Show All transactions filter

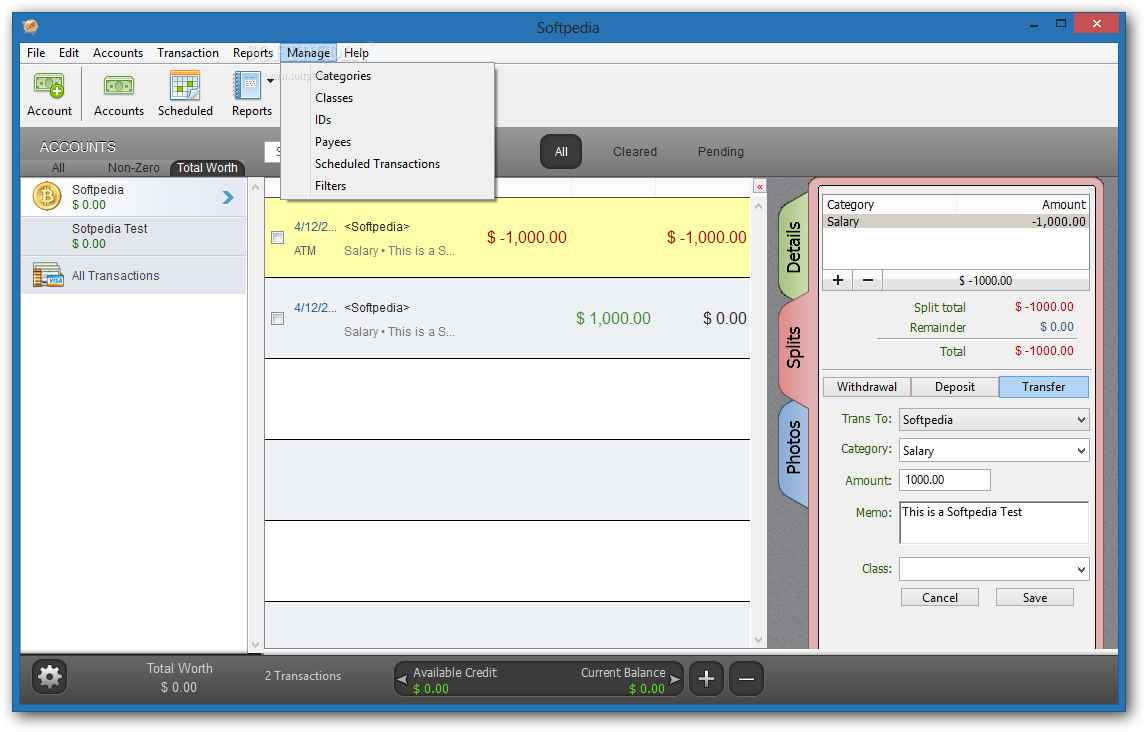(x=561, y=152)
